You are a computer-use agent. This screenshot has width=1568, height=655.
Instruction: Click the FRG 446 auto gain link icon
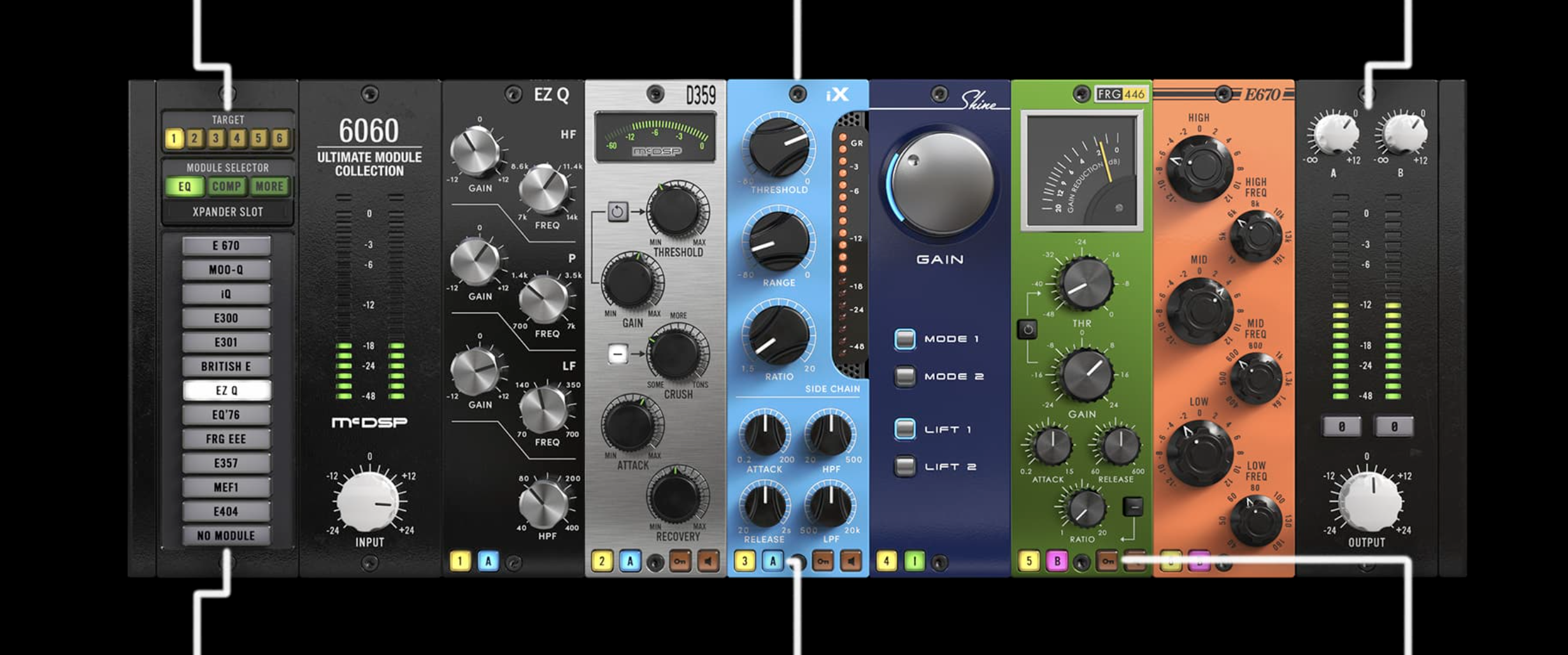tap(1027, 329)
